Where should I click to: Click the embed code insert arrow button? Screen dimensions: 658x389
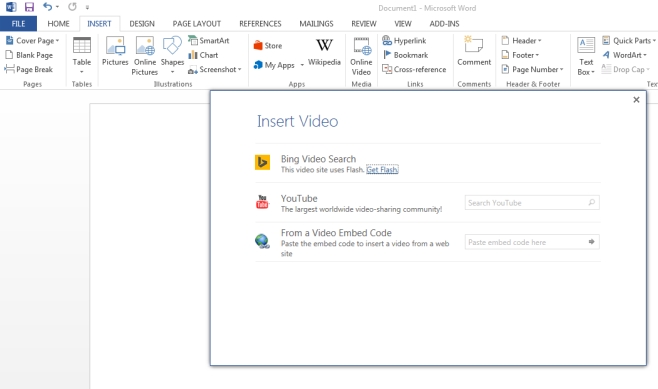592,242
